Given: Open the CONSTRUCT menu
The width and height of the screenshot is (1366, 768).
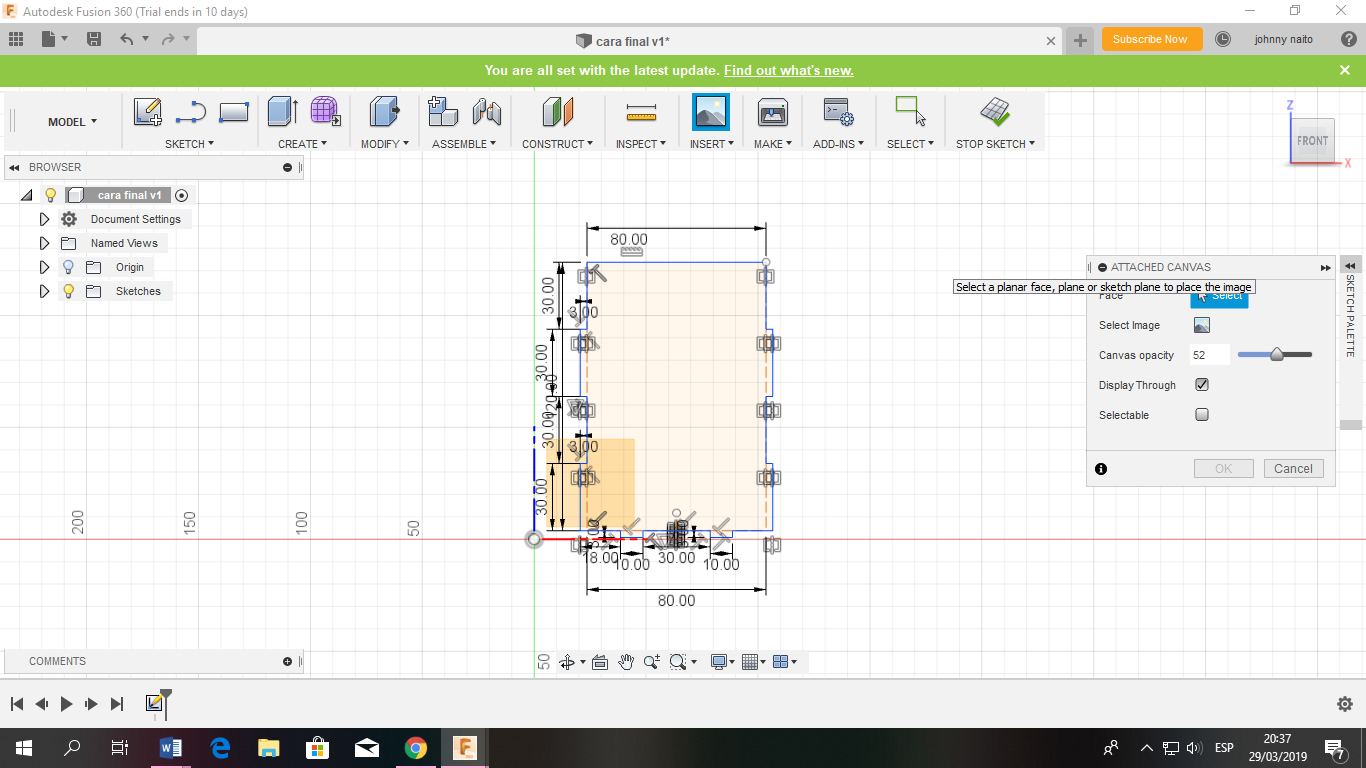Looking at the screenshot, I should coord(557,144).
